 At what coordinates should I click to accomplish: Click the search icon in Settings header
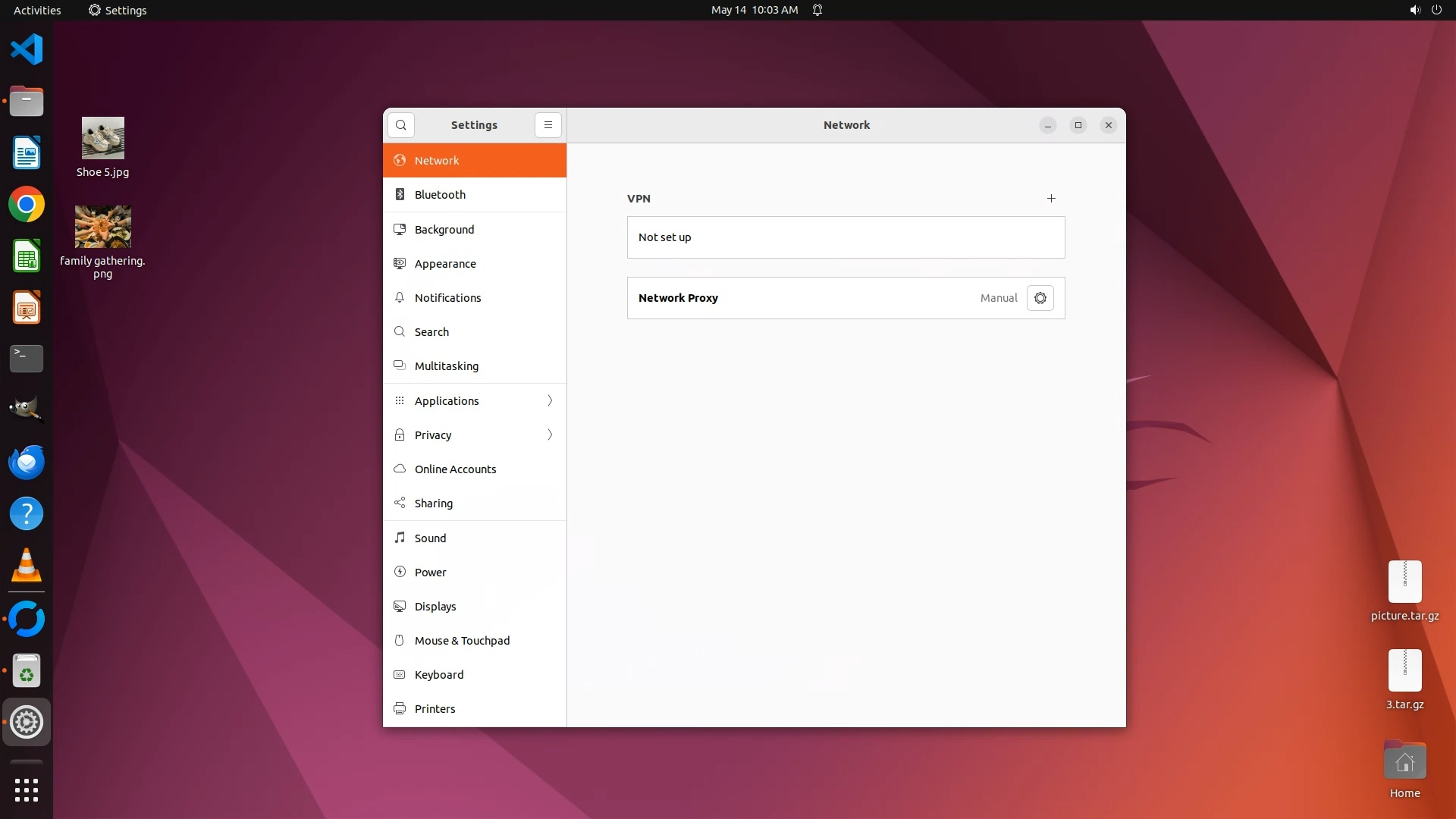click(x=400, y=125)
